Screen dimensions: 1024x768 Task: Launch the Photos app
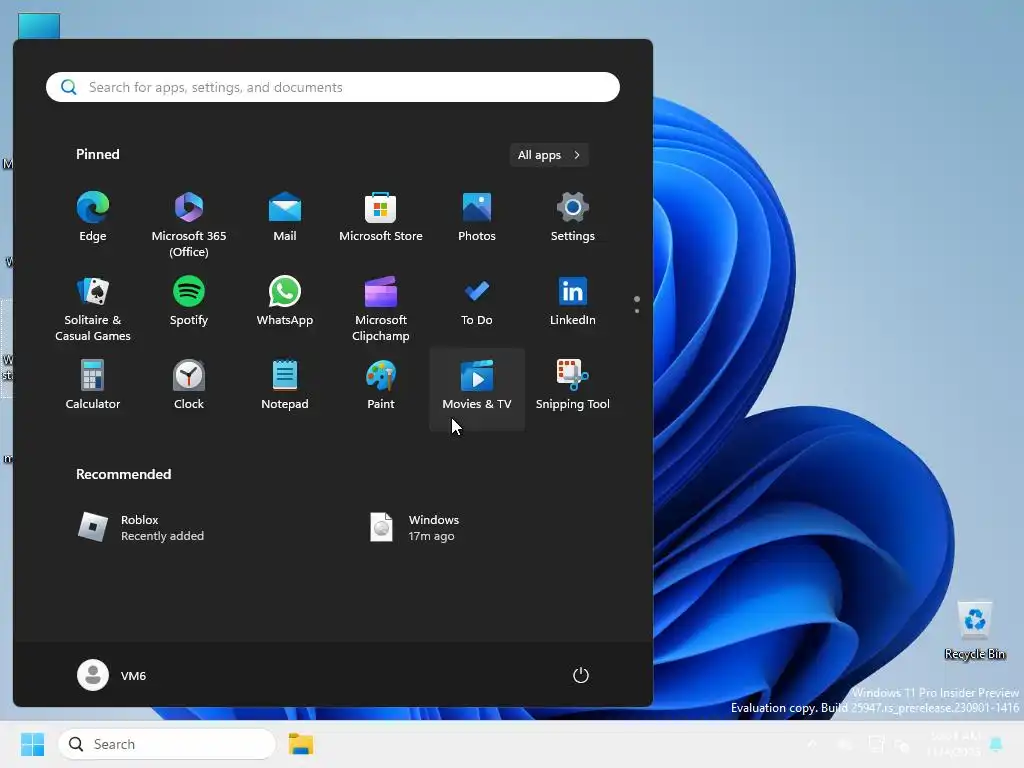click(x=477, y=218)
